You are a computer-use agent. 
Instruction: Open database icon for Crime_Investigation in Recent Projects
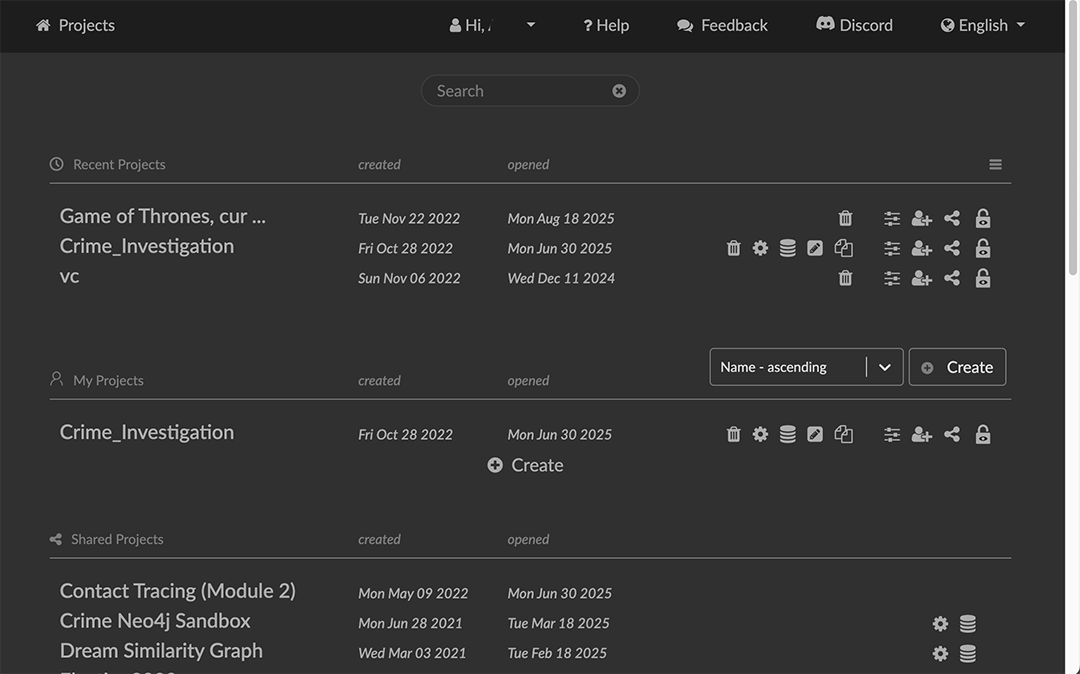click(x=788, y=248)
